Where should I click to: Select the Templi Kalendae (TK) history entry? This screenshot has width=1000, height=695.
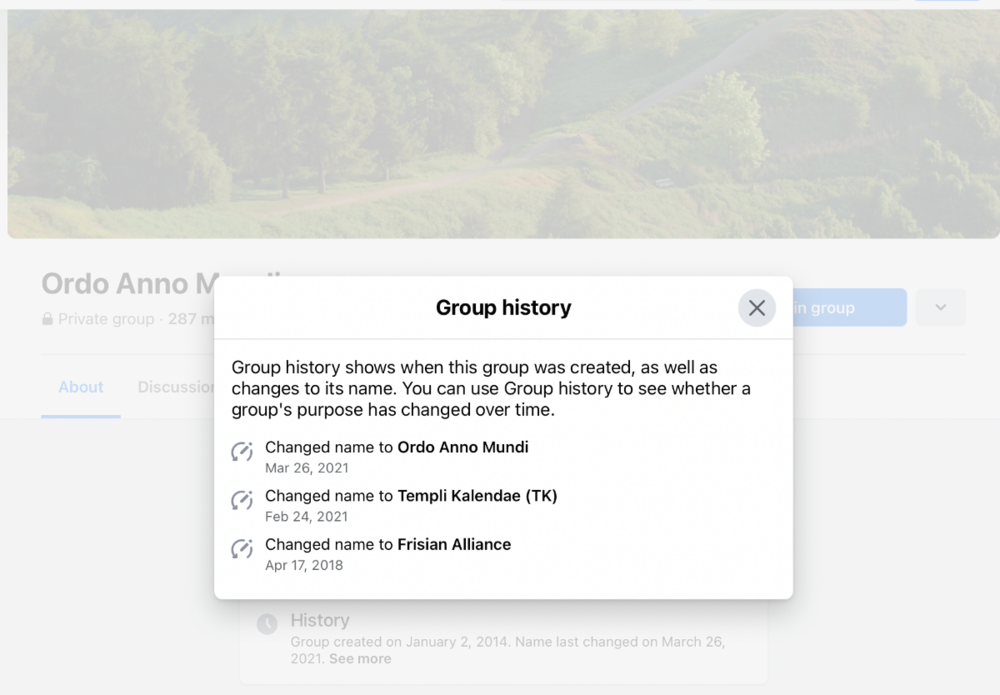[x=411, y=505]
